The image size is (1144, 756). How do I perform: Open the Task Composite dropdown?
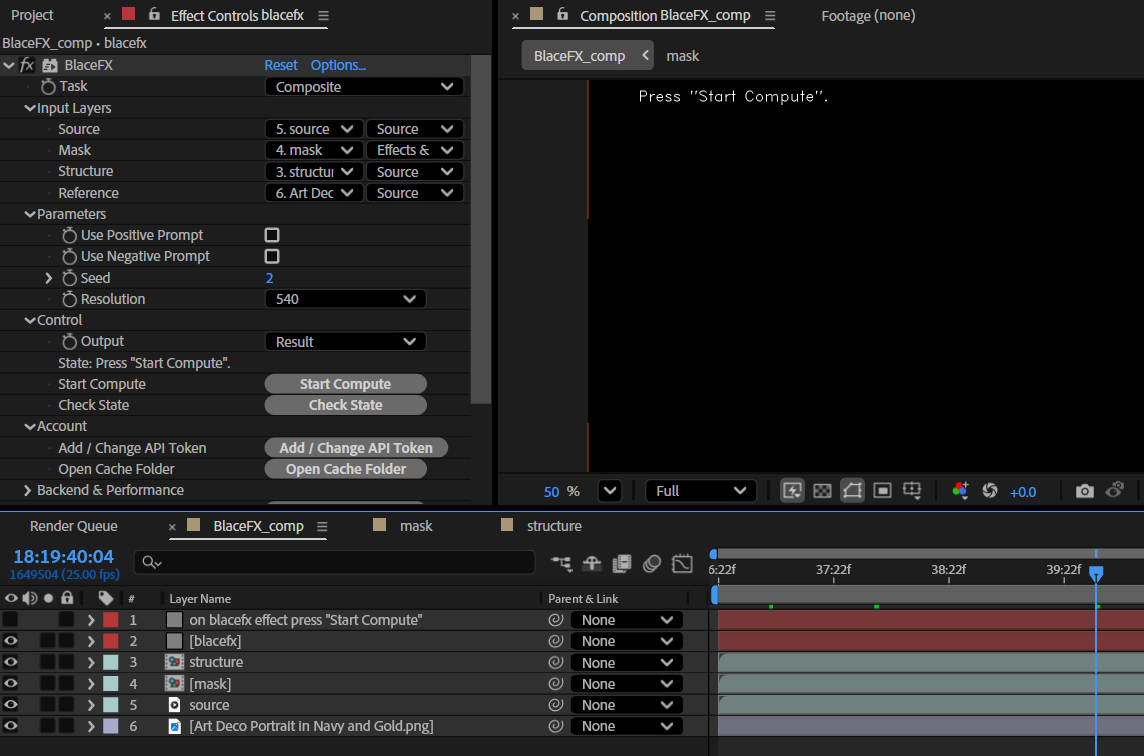364,87
